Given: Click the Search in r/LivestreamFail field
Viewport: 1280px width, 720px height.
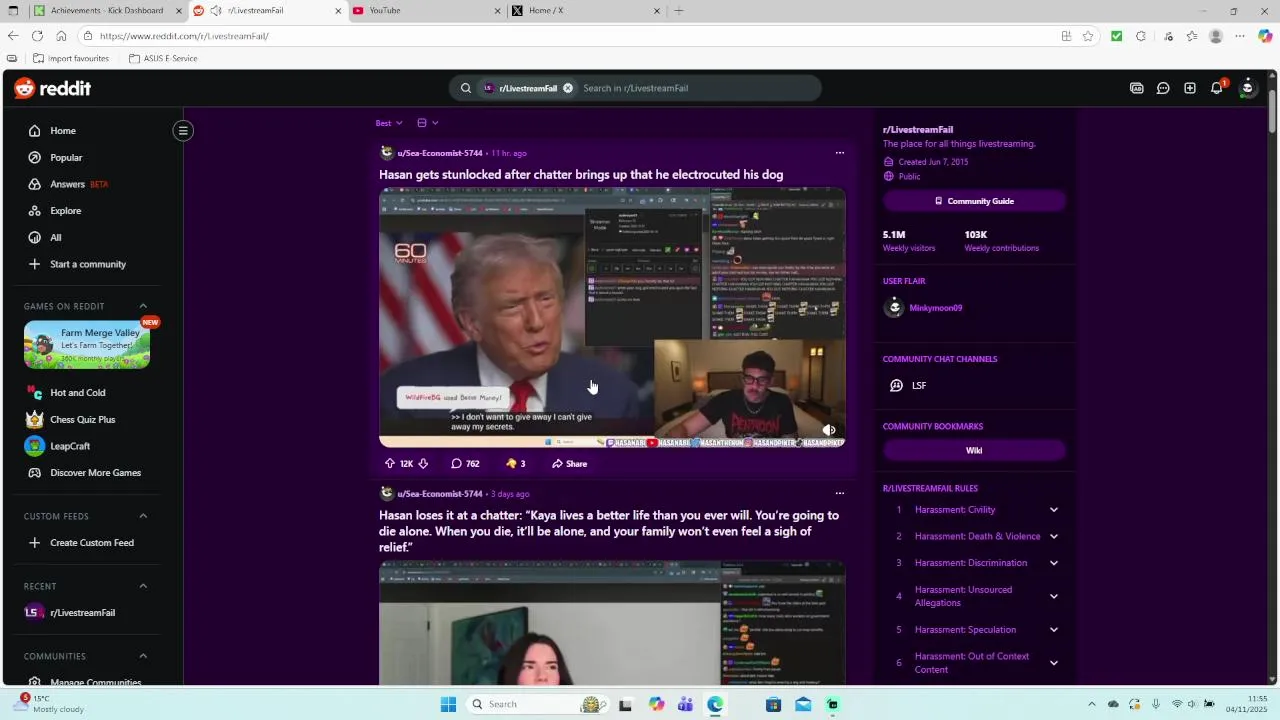Looking at the screenshot, I should coord(695,88).
